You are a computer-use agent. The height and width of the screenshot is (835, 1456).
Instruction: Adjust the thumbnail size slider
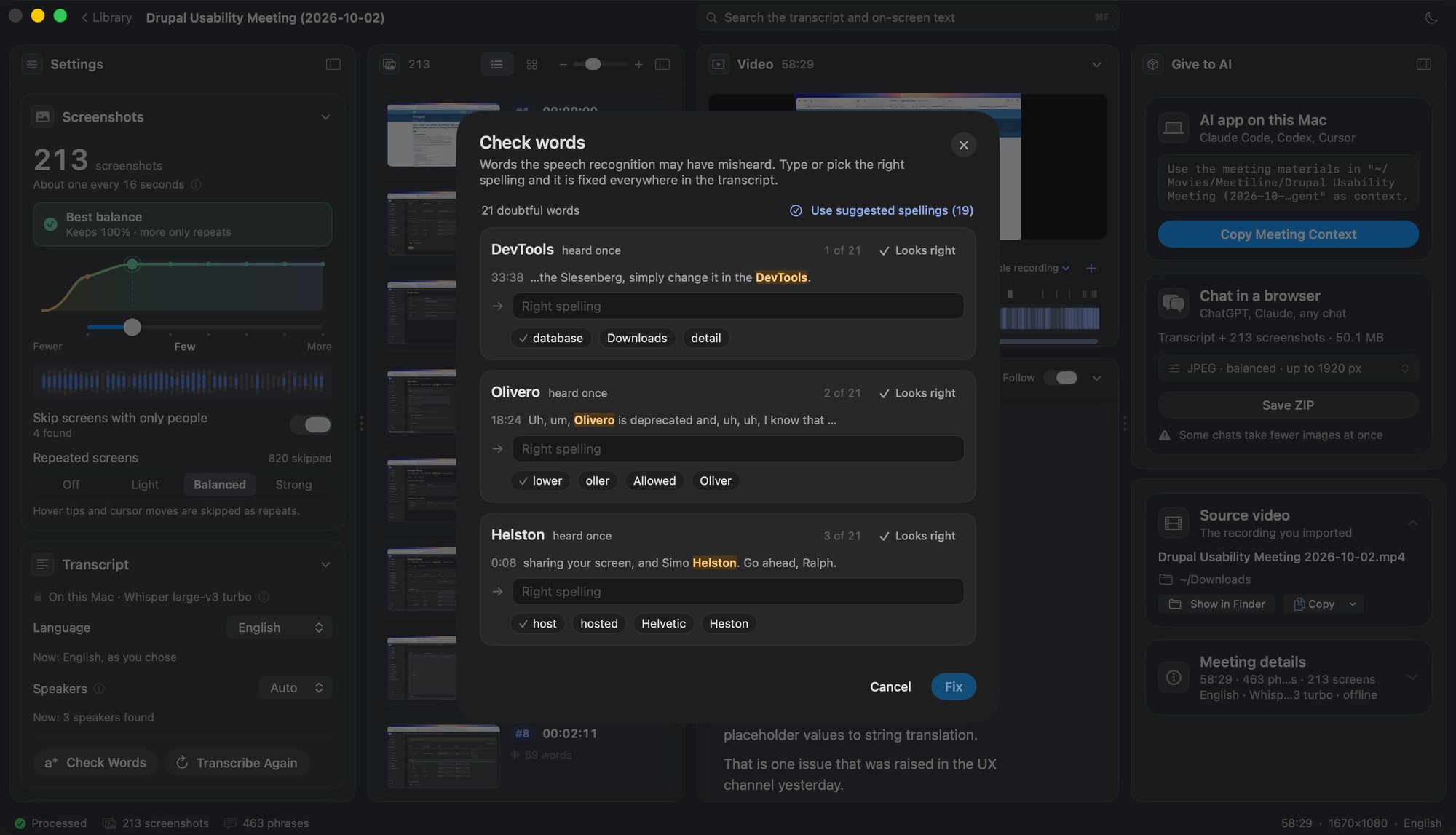[x=593, y=64]
